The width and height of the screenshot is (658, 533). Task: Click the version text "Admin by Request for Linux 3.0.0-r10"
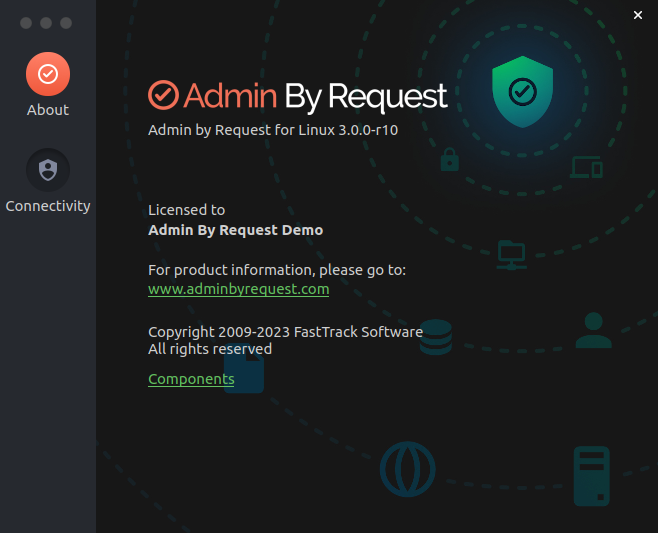click(x=273, y=130)
